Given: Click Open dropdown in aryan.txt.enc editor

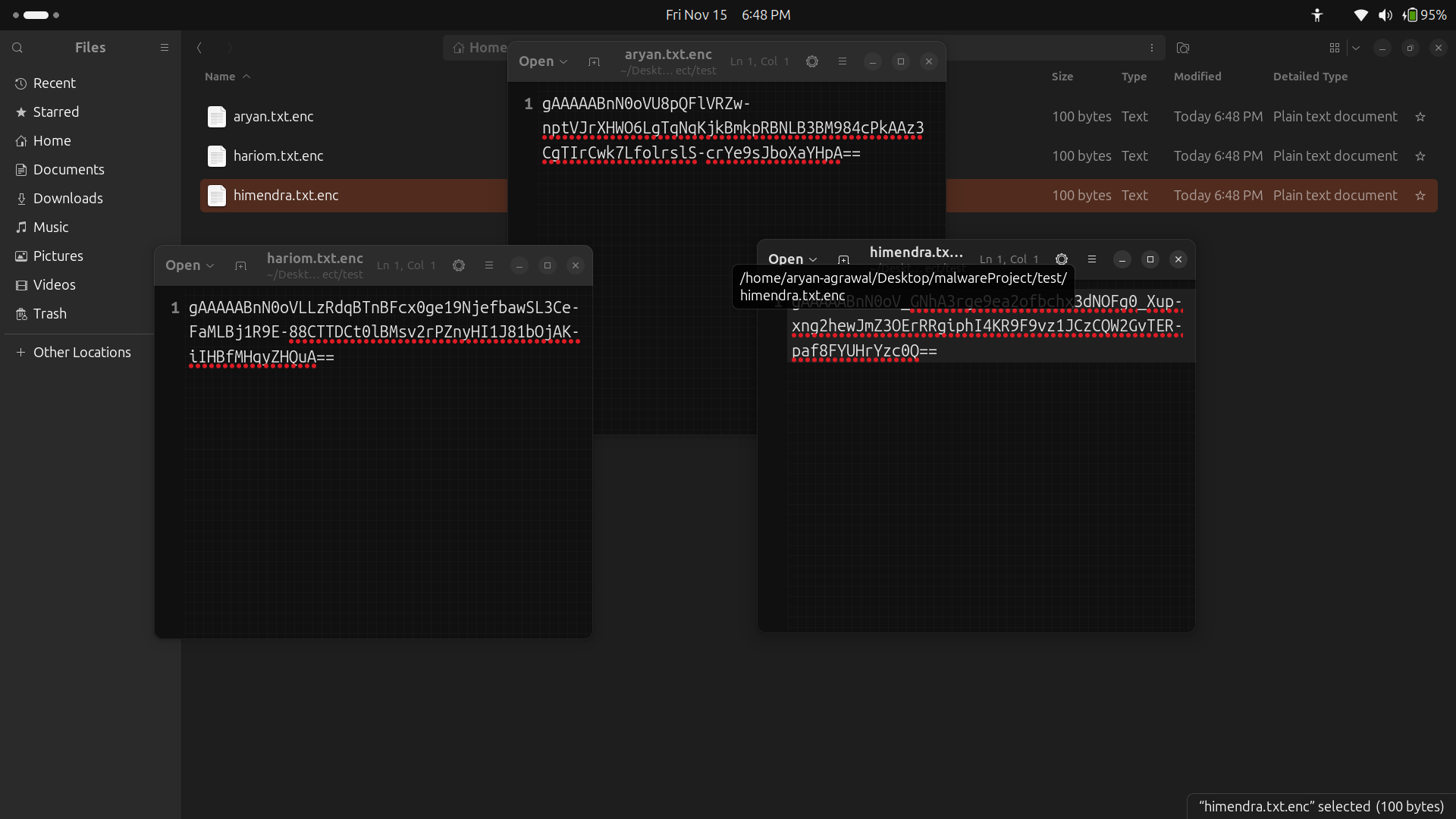Looking at the screenshot, I should tap(543, 61).
